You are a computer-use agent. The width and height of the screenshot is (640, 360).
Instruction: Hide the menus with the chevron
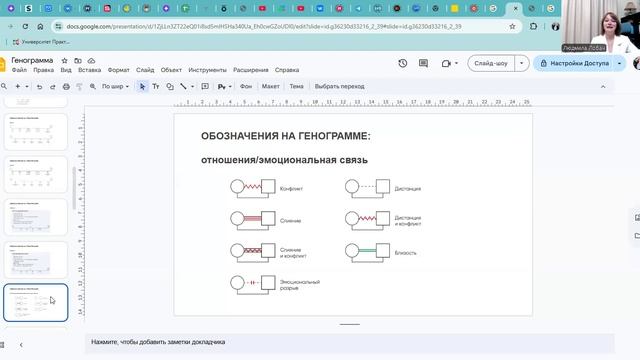coord(603,87)
